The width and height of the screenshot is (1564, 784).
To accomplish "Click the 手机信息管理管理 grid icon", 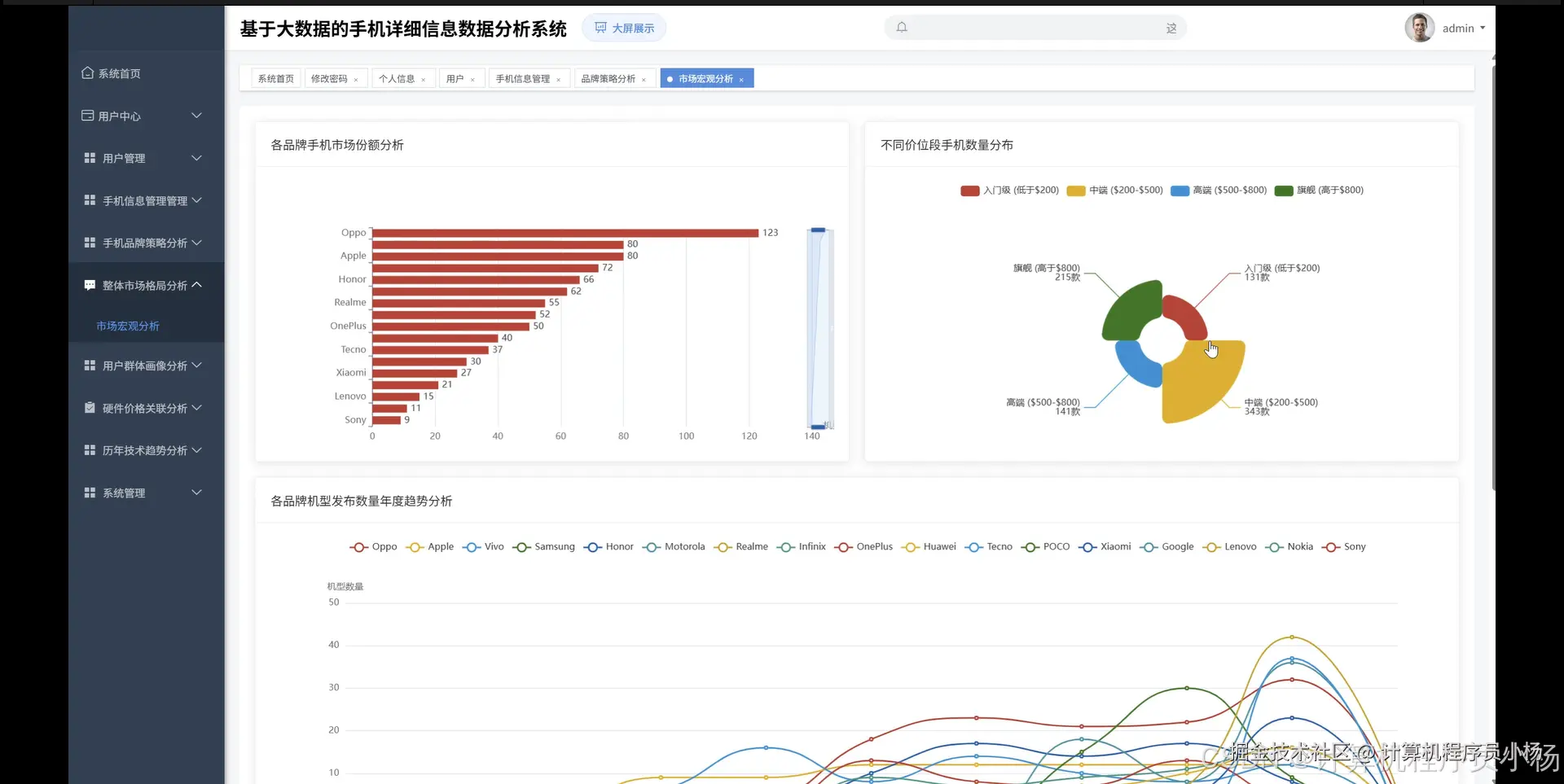I will (90, 200).
